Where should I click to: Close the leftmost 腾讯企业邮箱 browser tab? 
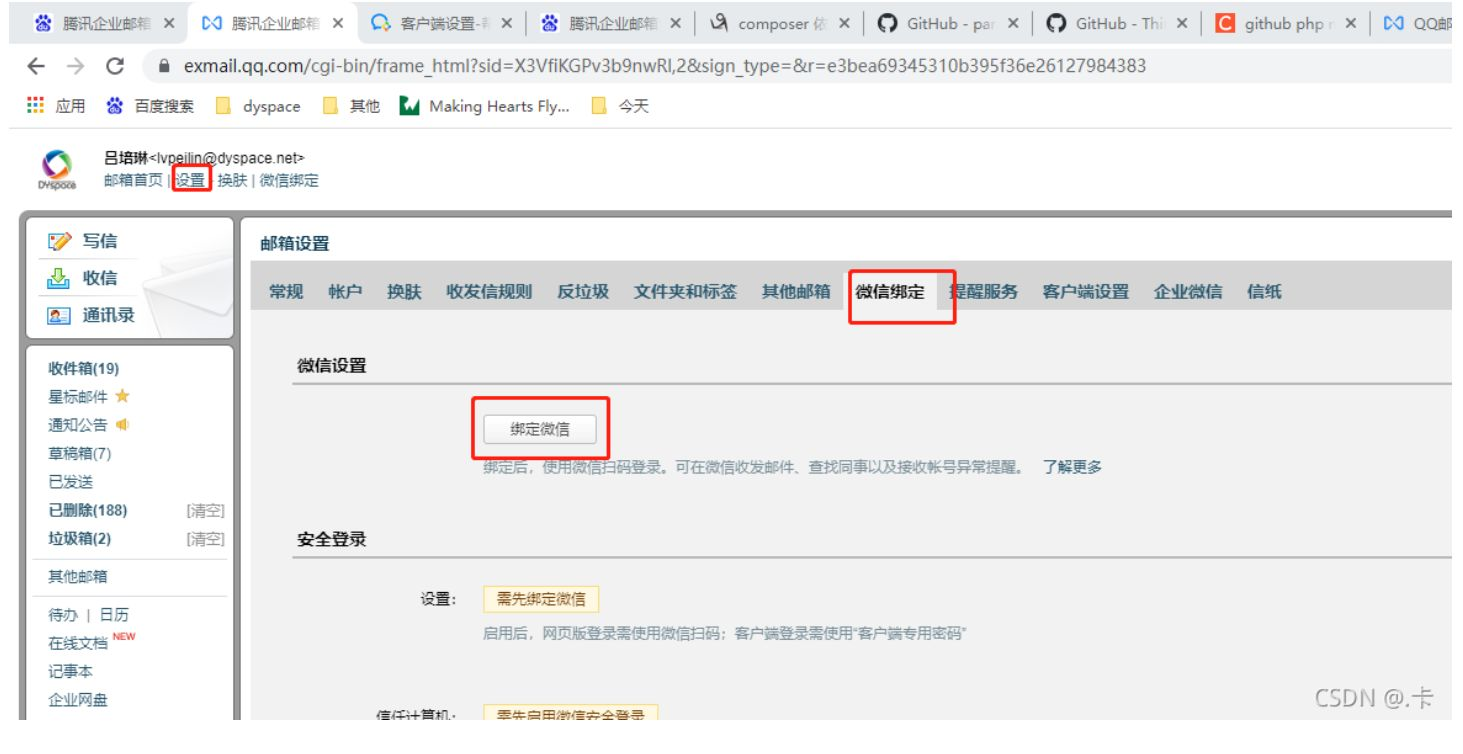(168, 23)
